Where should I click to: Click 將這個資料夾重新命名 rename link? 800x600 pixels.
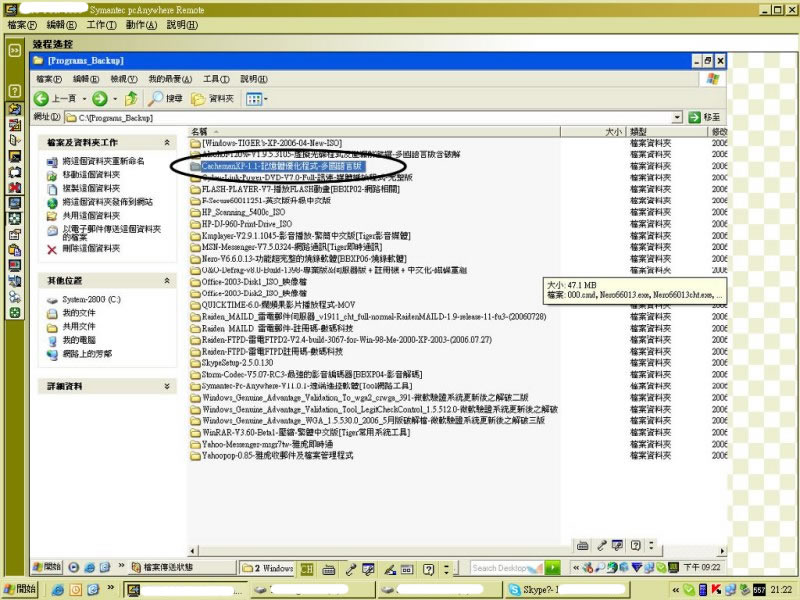(103, 161)
